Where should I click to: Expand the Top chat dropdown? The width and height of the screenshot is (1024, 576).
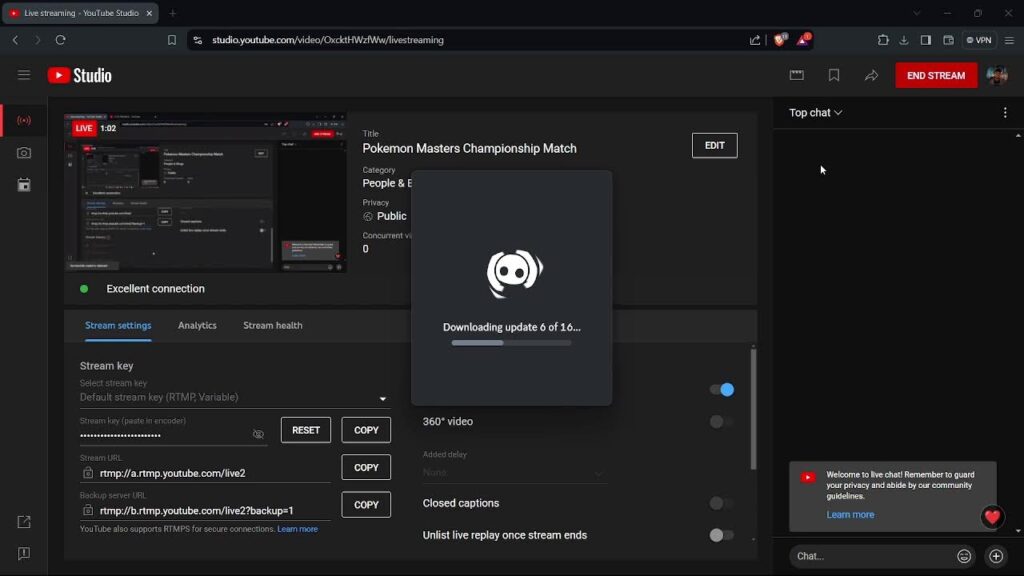coord(816,113)
